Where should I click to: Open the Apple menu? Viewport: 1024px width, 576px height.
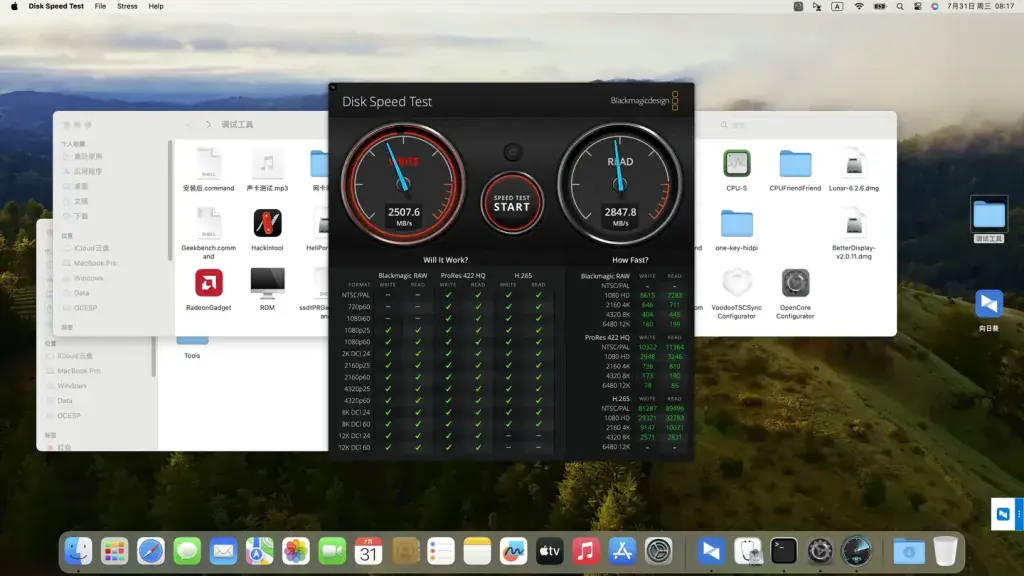click(x=14, y=7)
